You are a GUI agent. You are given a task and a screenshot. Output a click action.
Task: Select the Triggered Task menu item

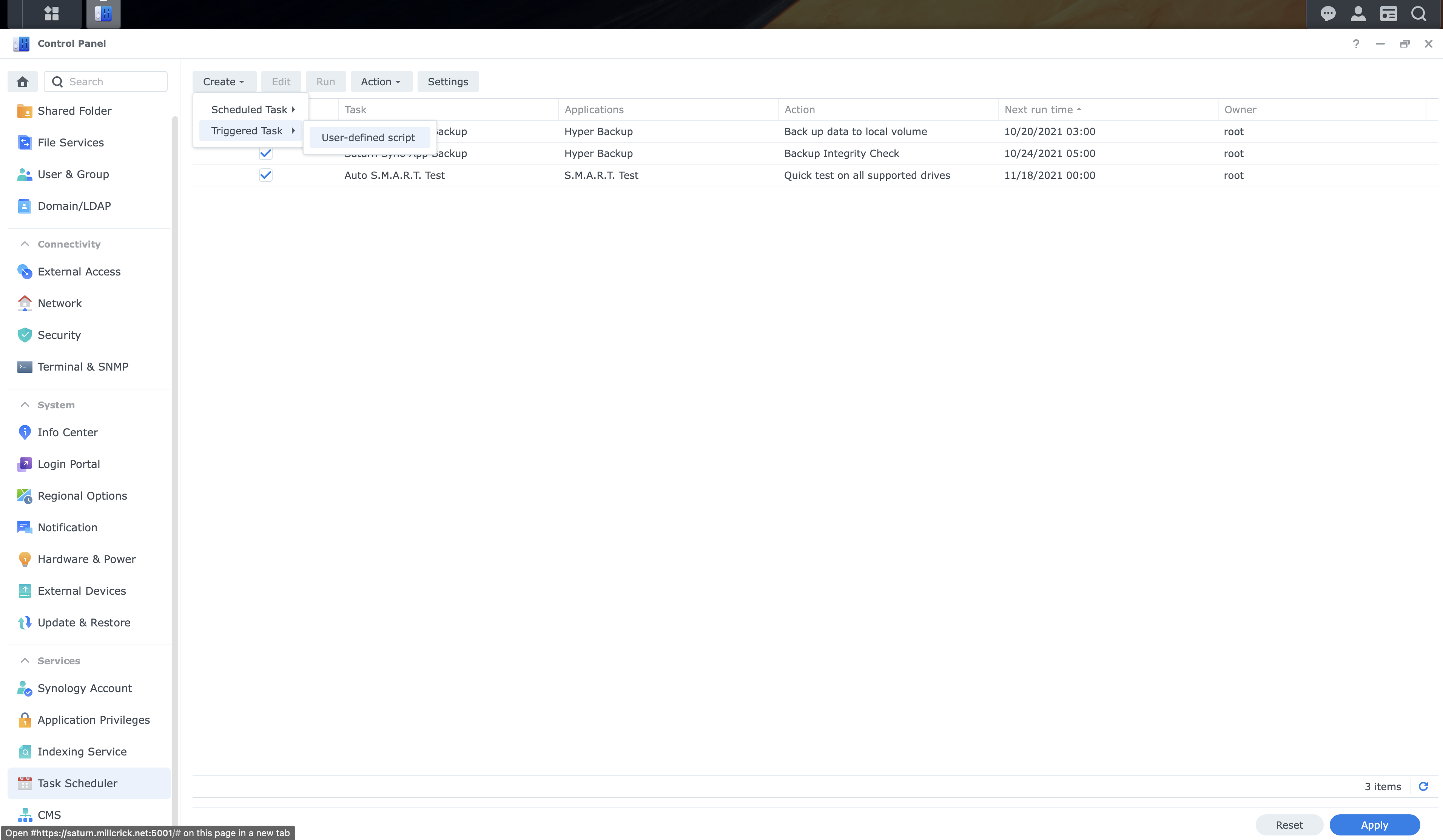tap(251, 131)
